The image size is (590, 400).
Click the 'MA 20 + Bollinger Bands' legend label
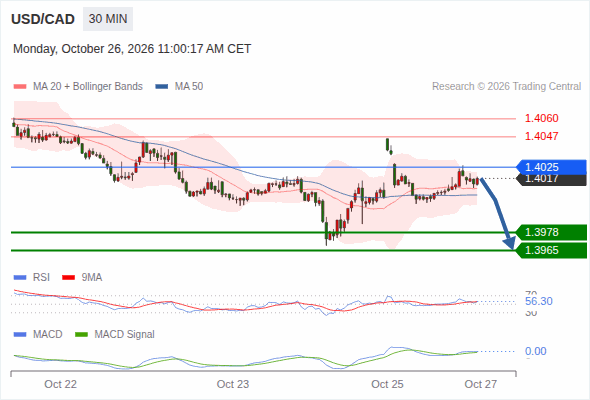pos(88,87)
